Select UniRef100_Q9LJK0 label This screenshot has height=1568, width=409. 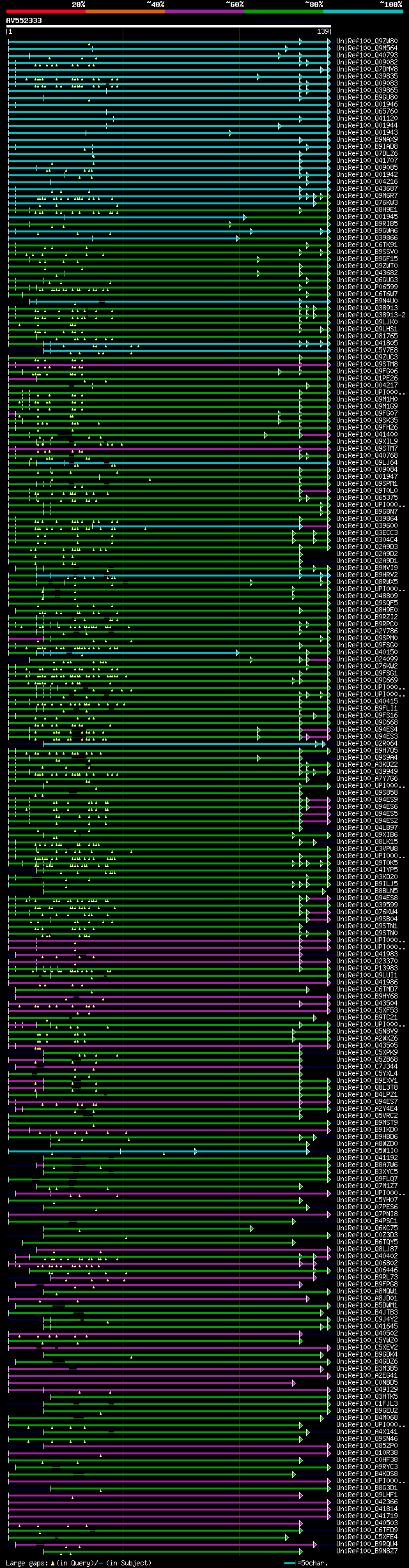pyautogui.click(x=367, y=322)
